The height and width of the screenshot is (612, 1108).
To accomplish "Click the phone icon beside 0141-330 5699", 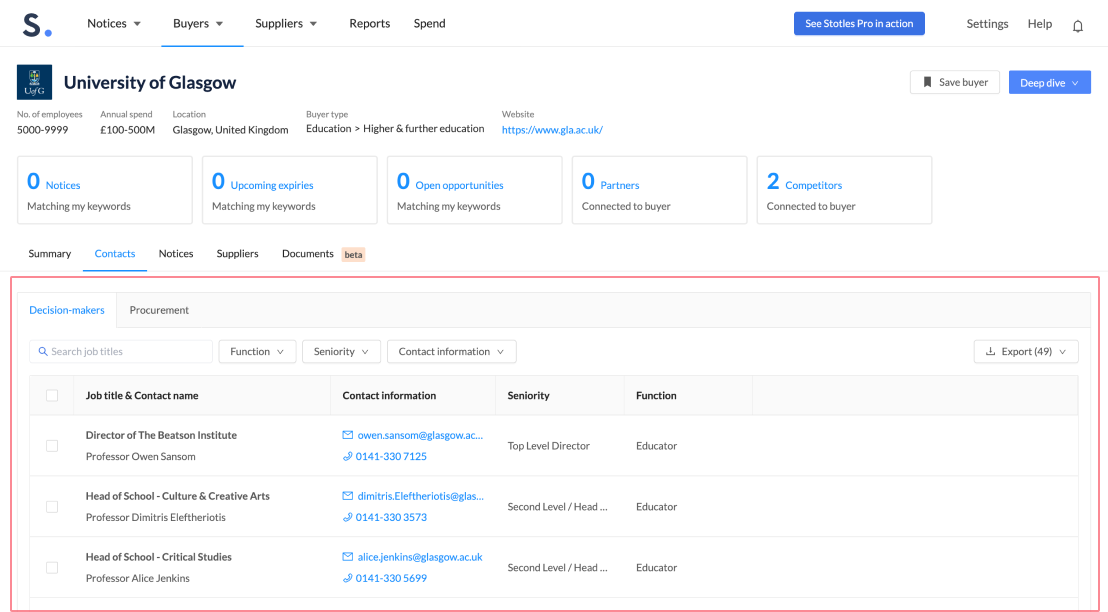I will coord(348,578).
